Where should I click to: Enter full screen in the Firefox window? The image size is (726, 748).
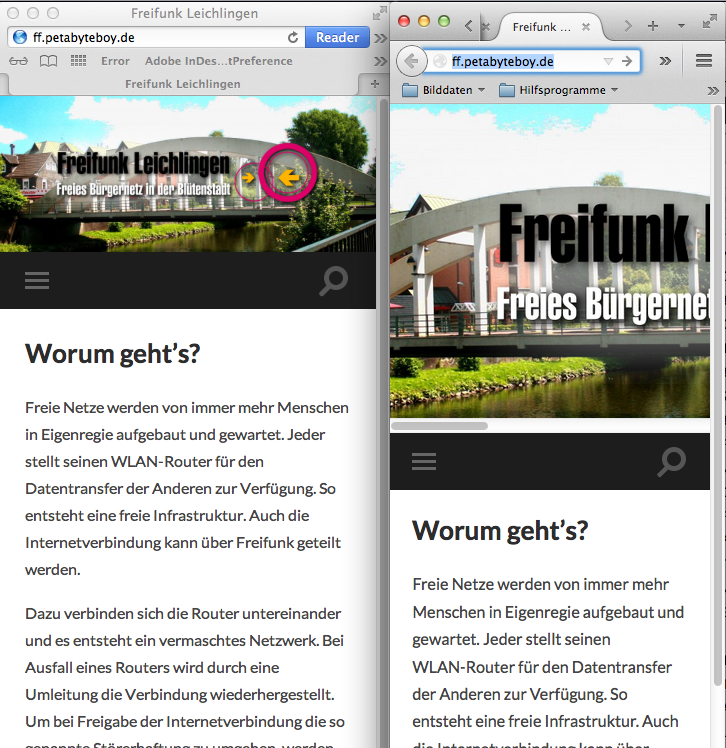[x=710, y=21]
